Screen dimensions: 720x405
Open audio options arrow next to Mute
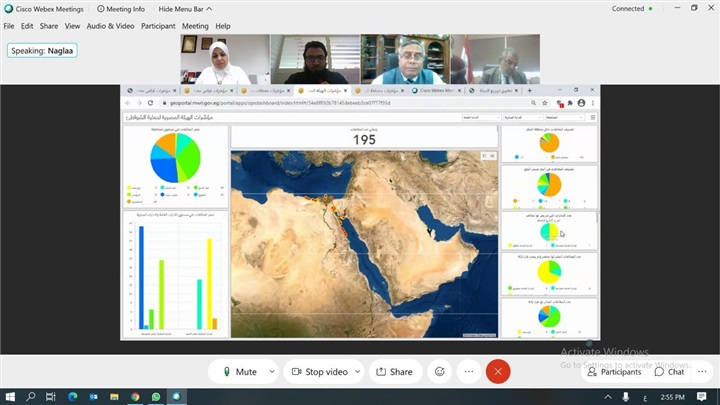tap(271, 371)
